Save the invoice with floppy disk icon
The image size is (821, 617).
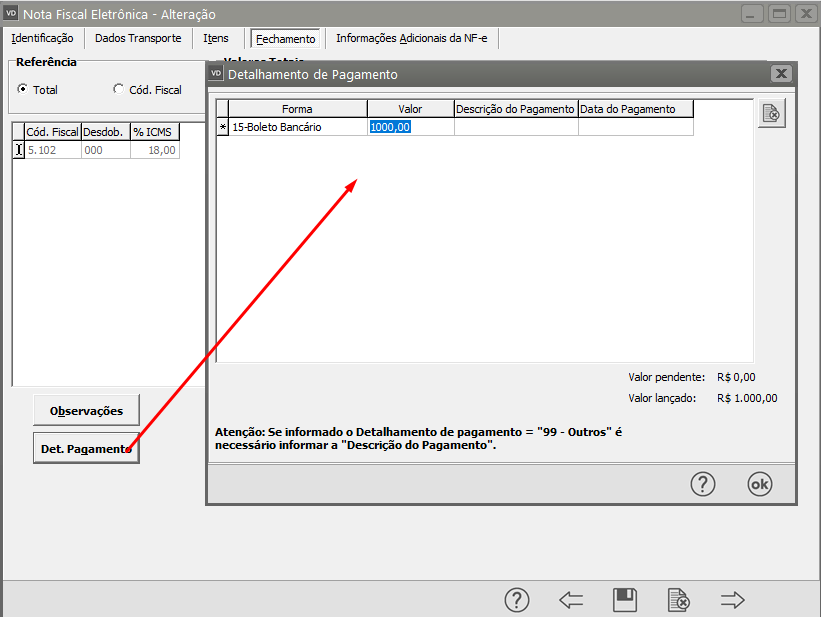pos(625,599)
